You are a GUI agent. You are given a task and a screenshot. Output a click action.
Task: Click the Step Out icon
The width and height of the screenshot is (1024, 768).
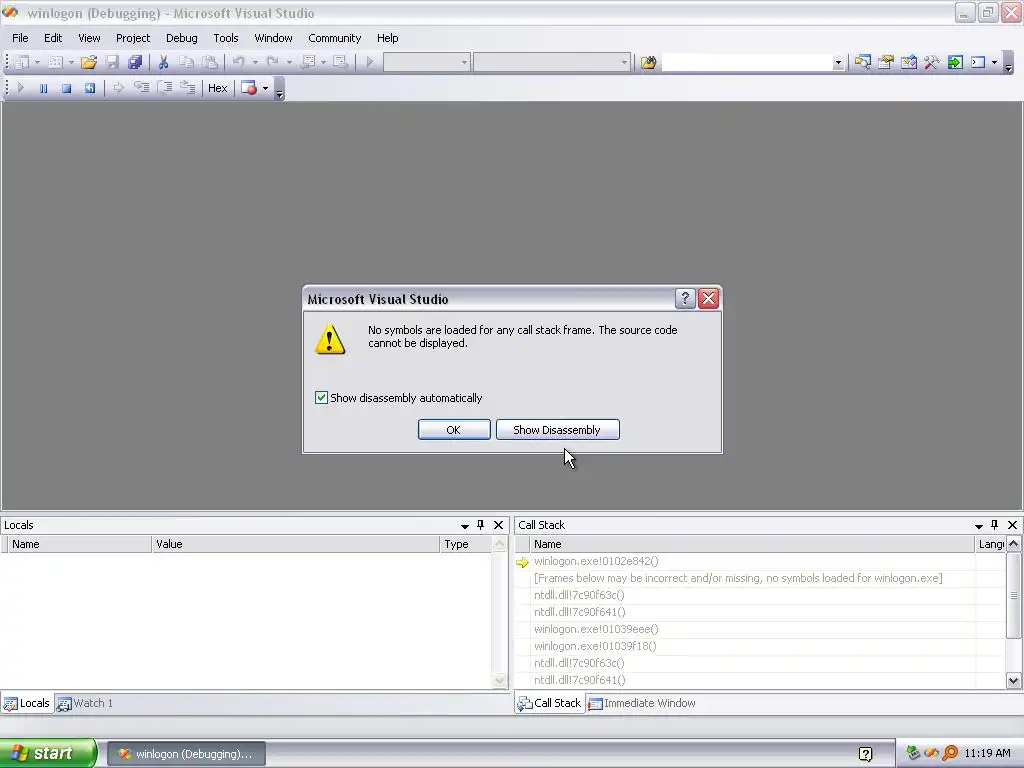tap(188, 88)
